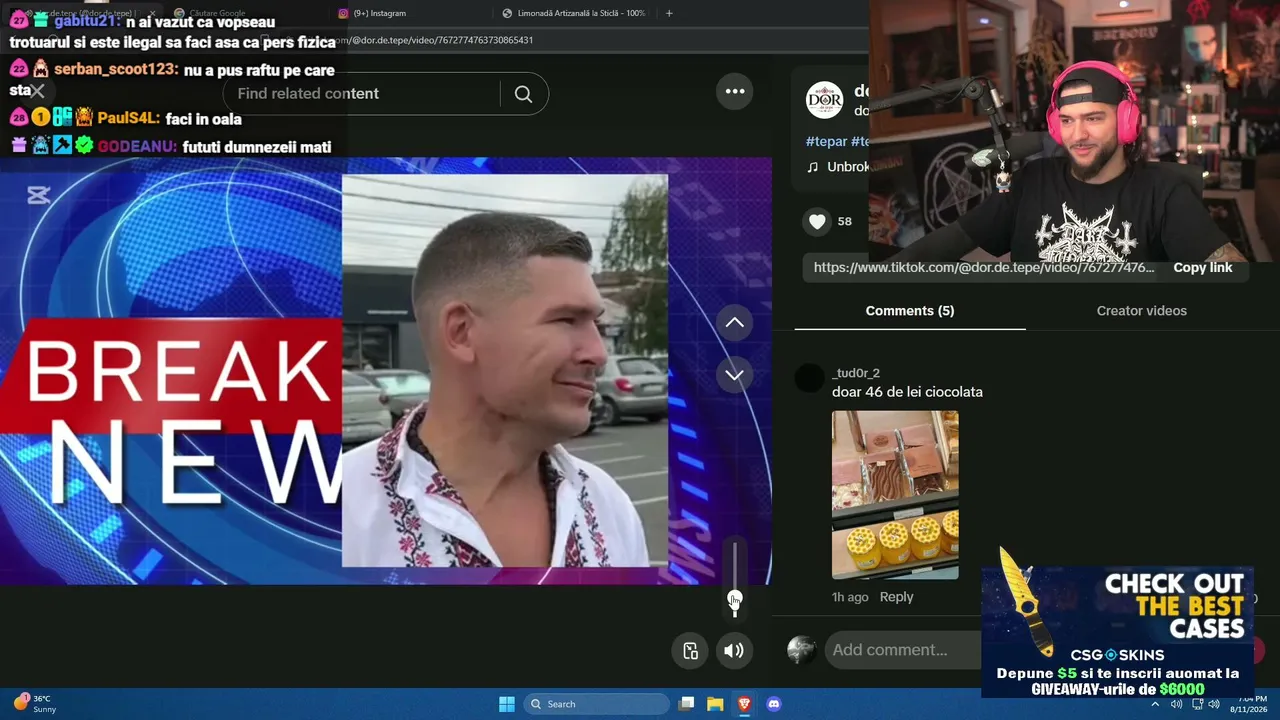Click the Brave browser taskbar icon
Image resolution: width=1280 pixels, height=720 pixels.
tap(744, 704)
